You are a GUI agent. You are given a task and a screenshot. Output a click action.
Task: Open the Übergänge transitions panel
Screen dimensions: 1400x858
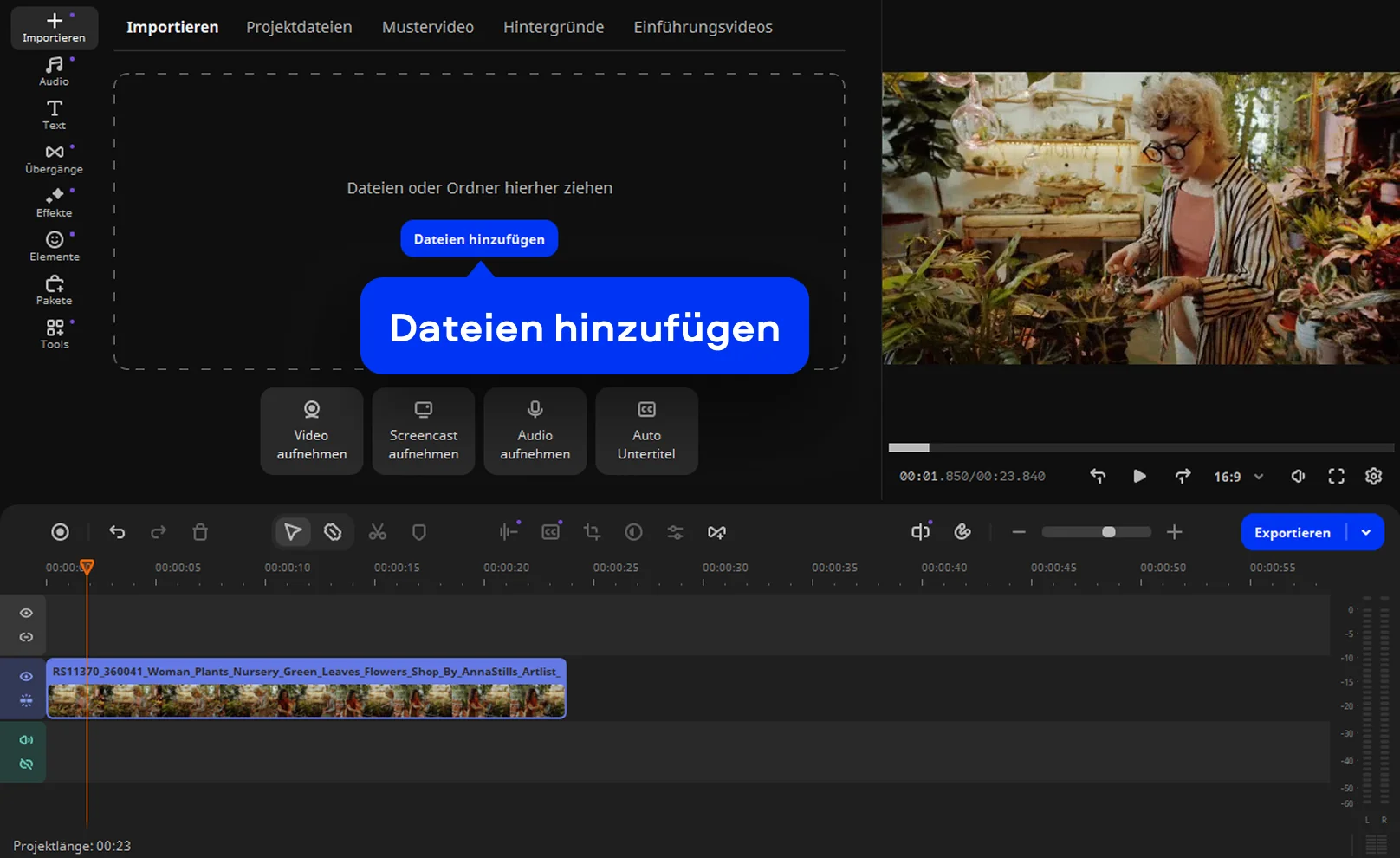54,159
